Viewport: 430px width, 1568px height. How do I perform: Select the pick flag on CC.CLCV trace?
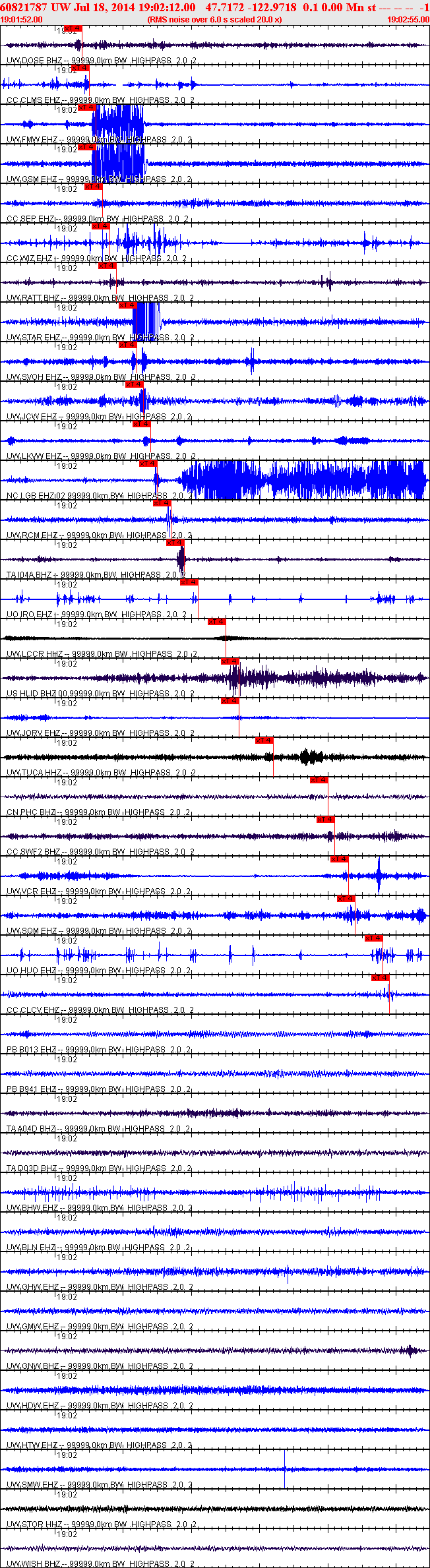381,978
